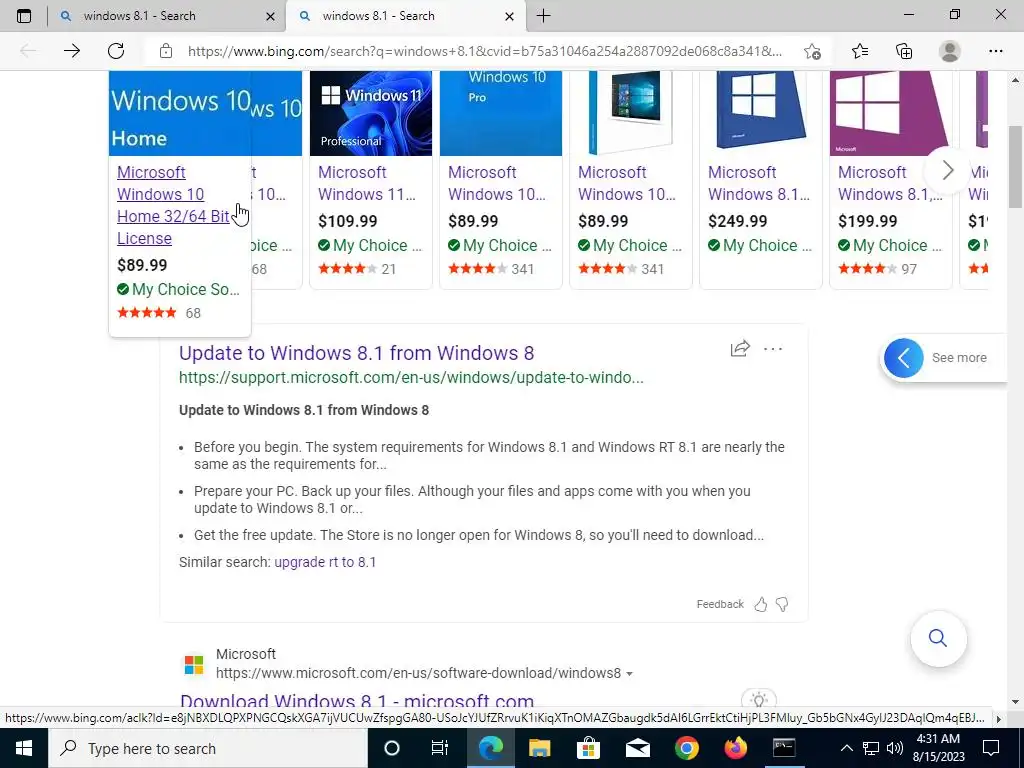1024x768 pixels.
Task: Close the active windows 8.1 Search tab
Action: tap(510, 16)
